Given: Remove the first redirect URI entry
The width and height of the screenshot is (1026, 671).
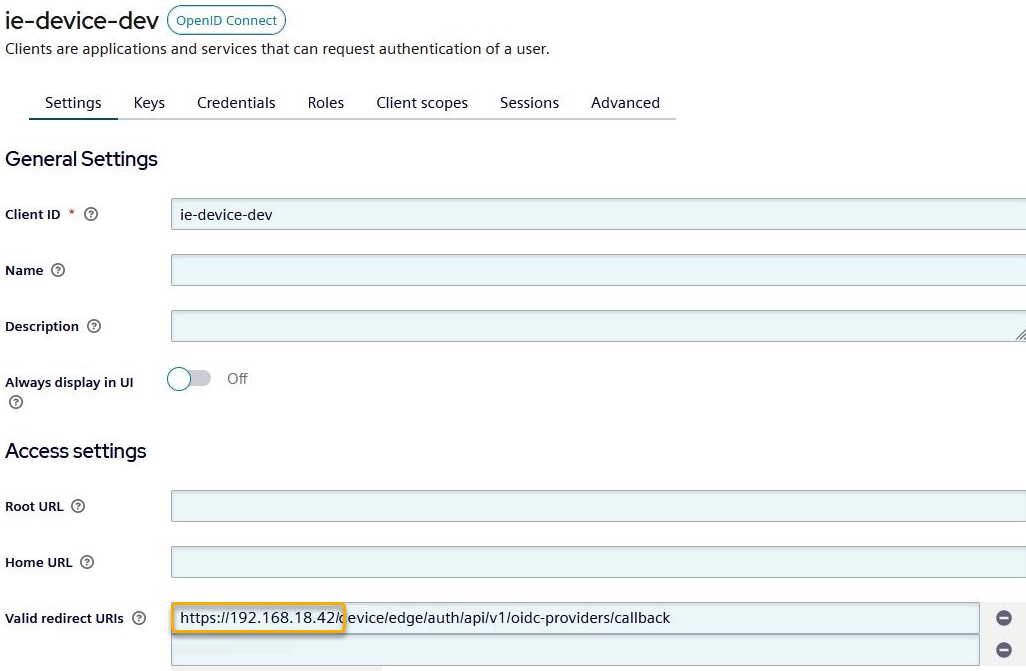Looking at the screenshot, I should (1004, 618).
